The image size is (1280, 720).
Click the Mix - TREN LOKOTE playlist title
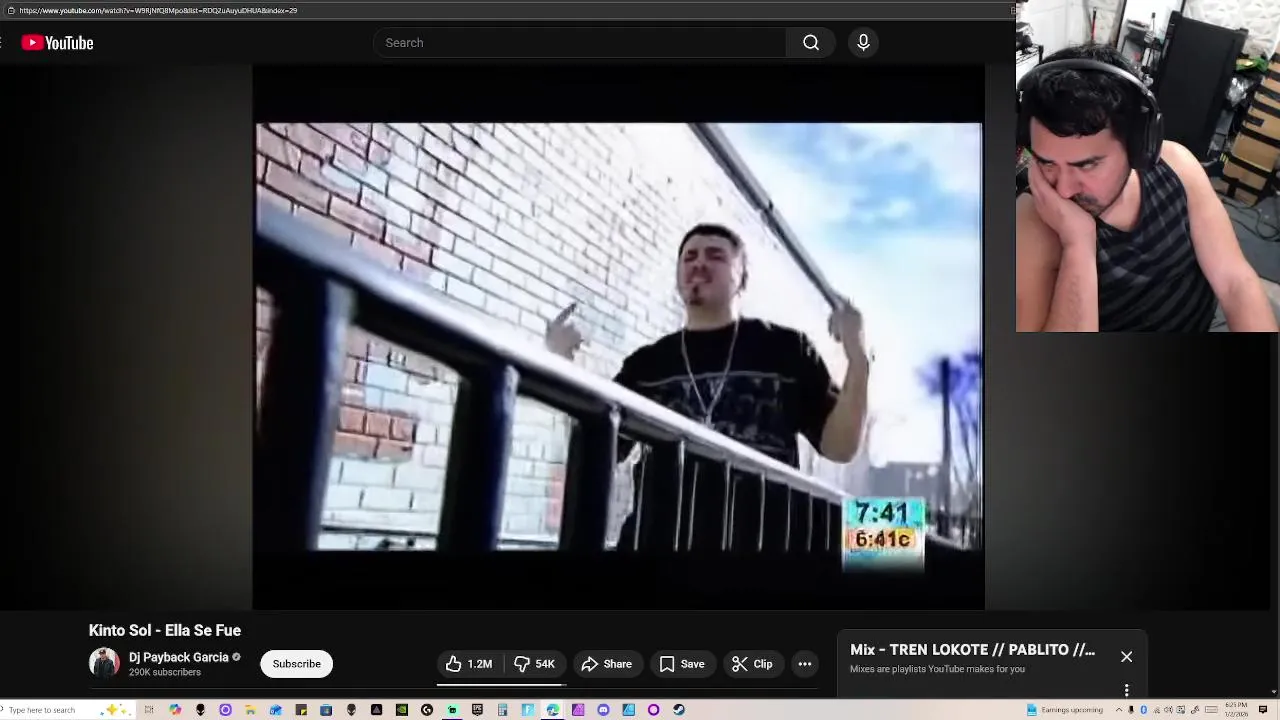coord(972,650)
